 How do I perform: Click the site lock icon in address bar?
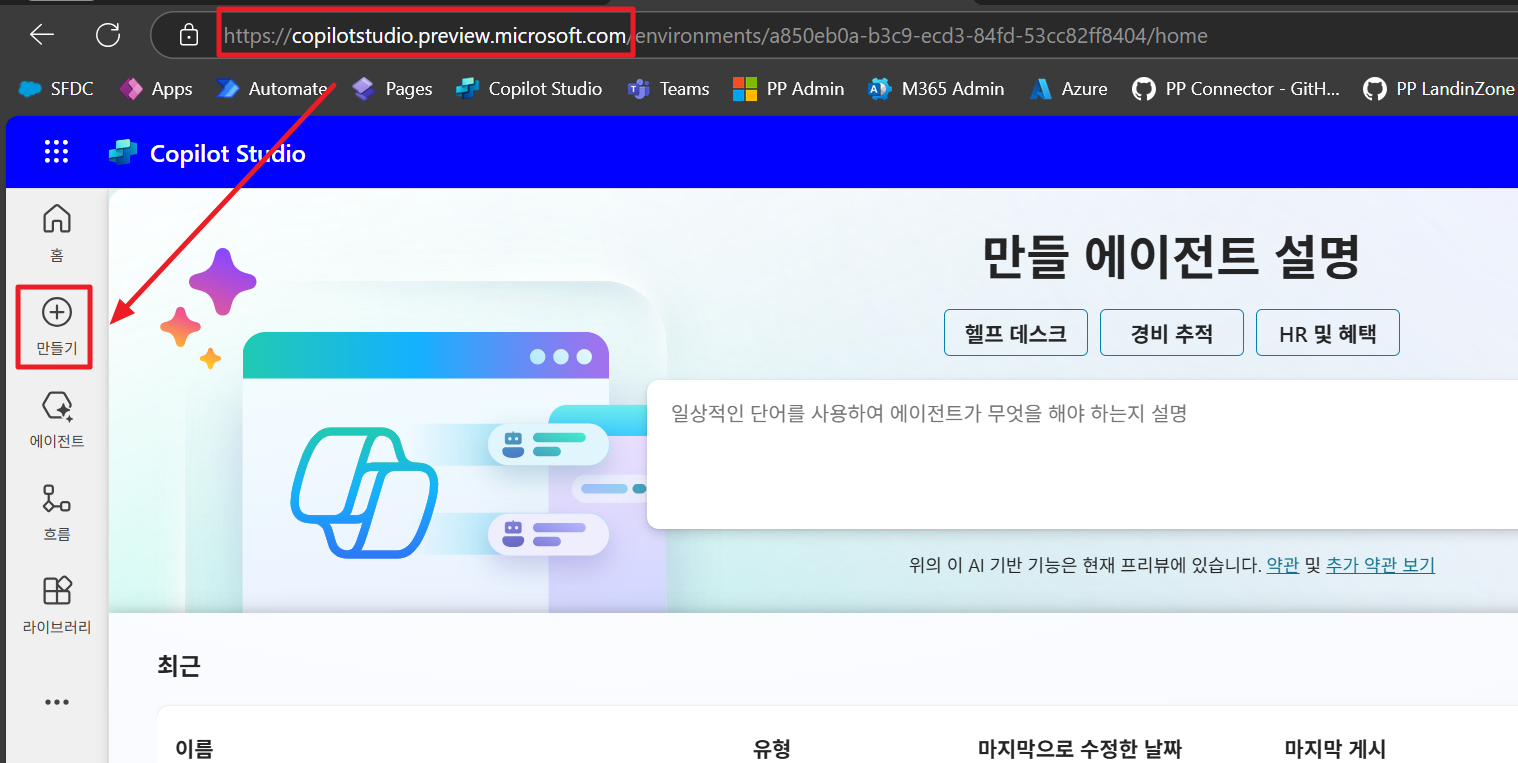pos(189,36)
